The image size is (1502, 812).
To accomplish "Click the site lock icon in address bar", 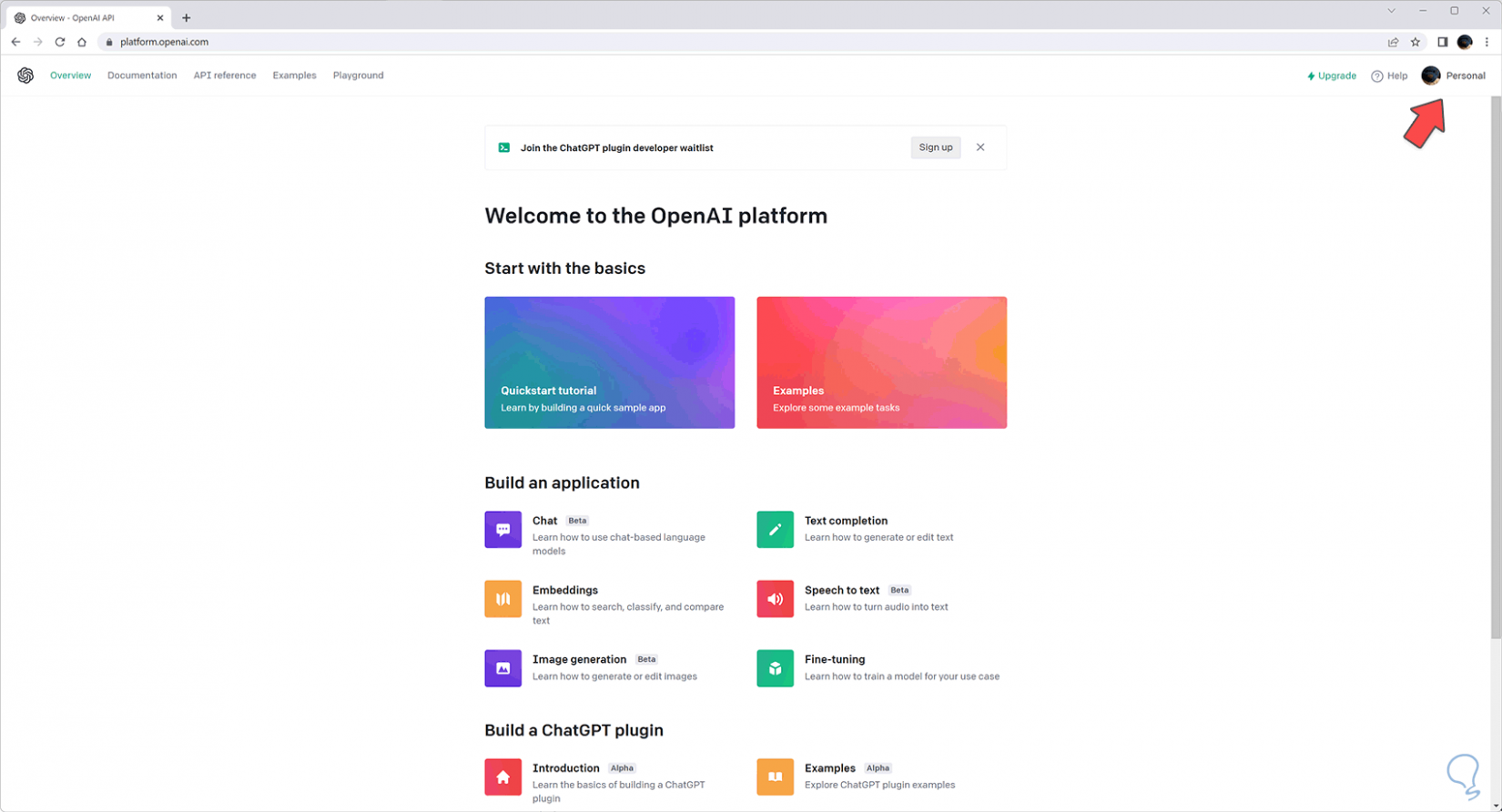I will click(x=109, y=42).
